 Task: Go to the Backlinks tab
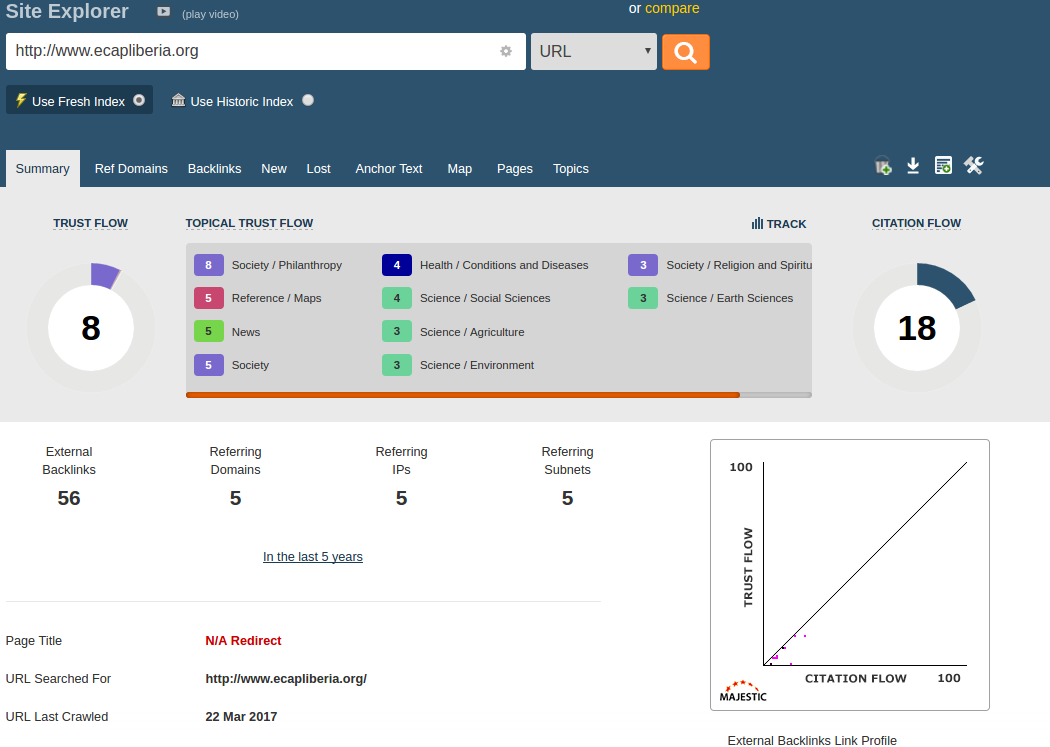(x=215, y=169)
